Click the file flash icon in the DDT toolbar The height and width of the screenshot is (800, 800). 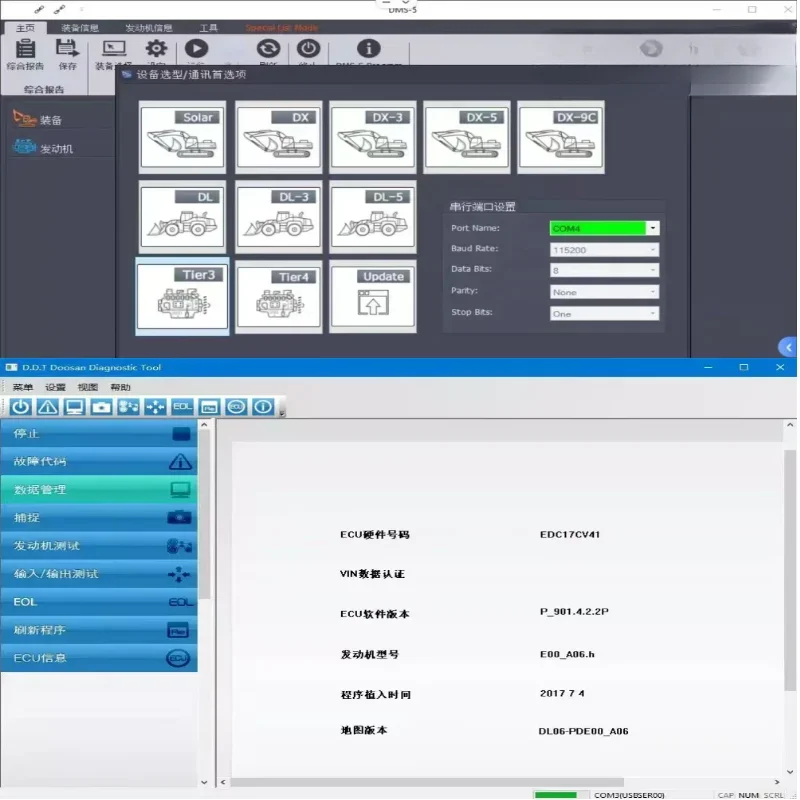pyautogui.click(x=209, y=407)
